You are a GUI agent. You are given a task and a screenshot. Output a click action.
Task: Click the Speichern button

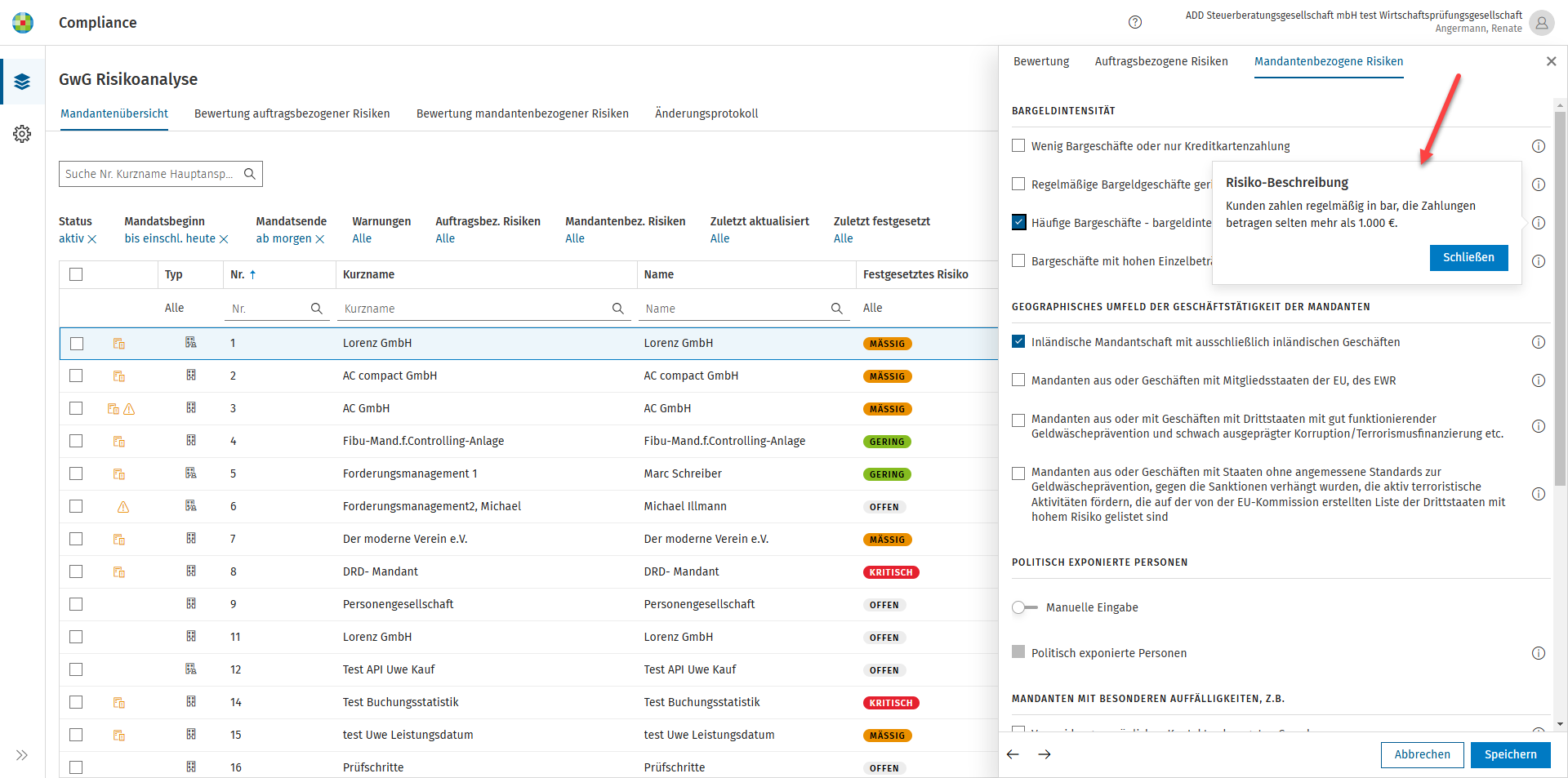point(1510,754)
